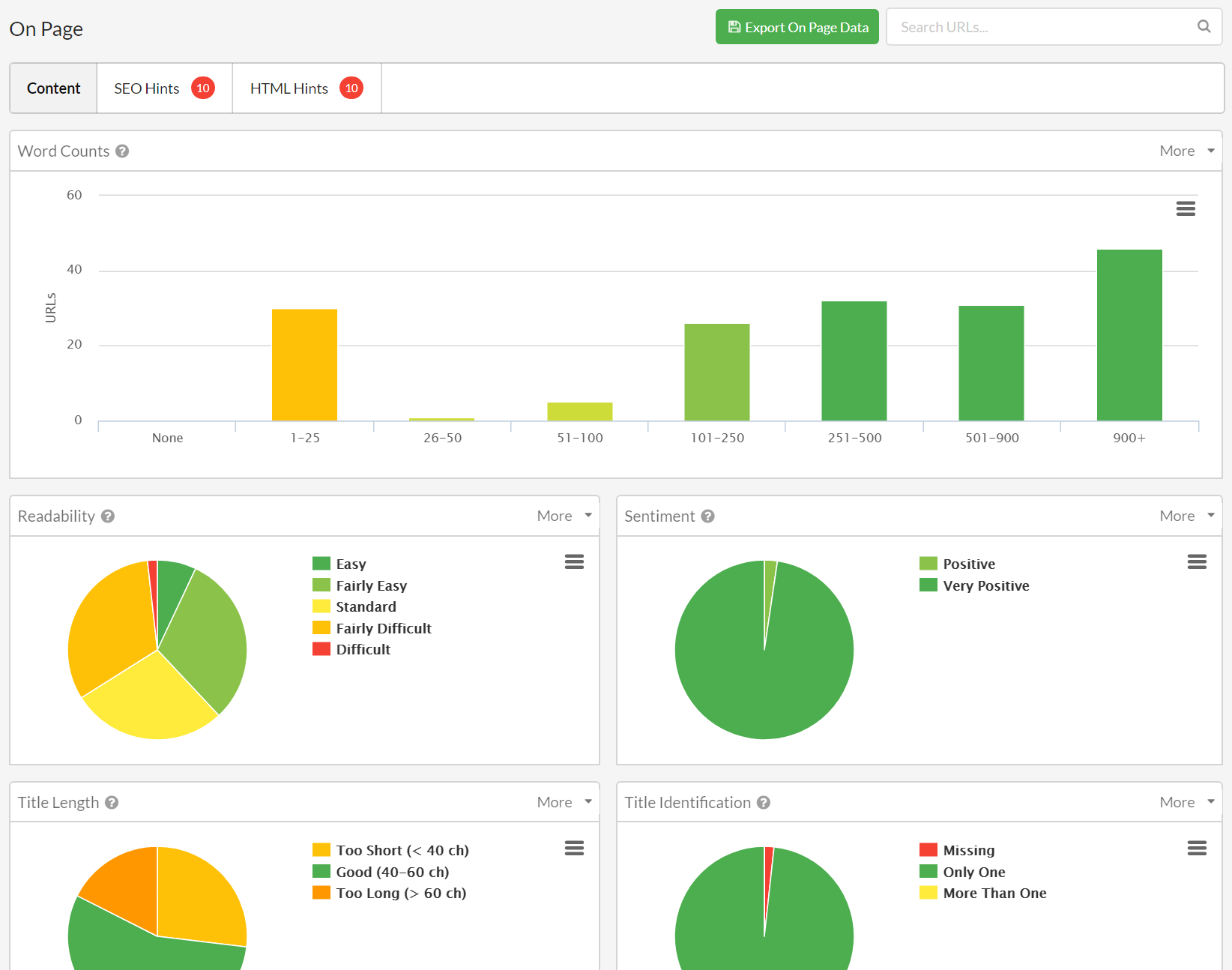Screen dimensions: 1232x970
Task: Toggle Standard legend item in Readability
Action: 354,606
